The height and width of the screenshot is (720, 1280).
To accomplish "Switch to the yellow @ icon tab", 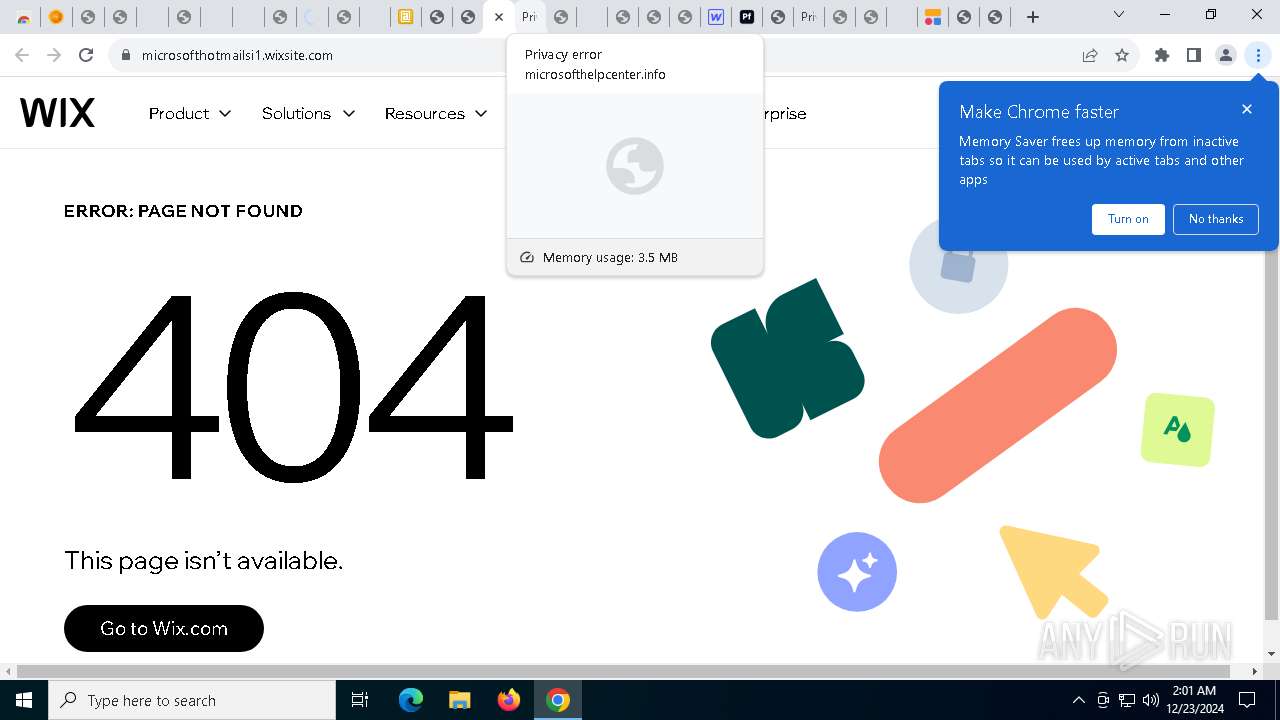I will coord(405,17).
